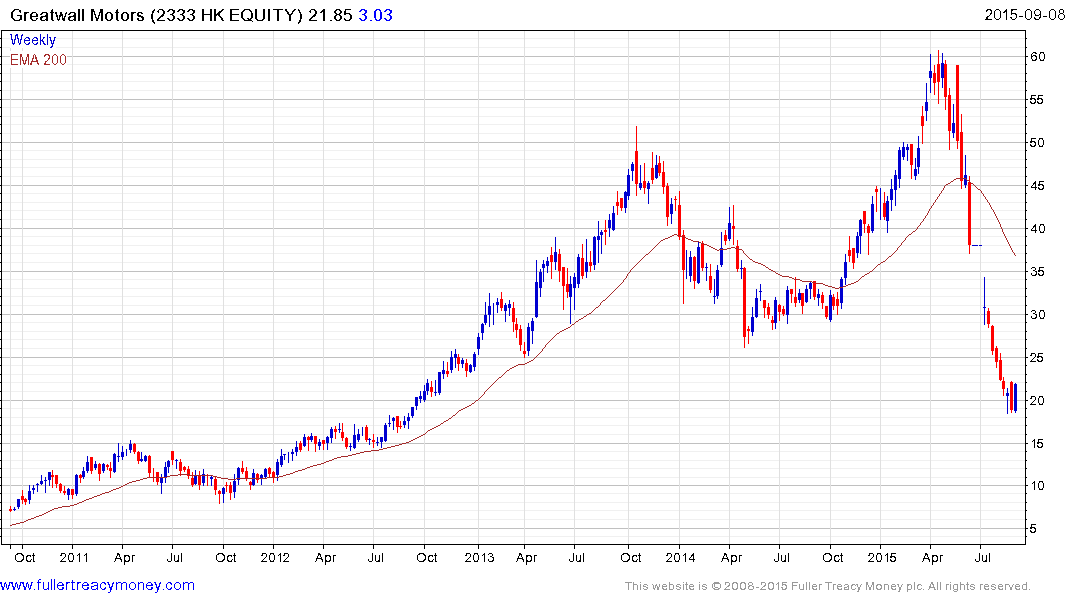Click the y-axis label 40

(x=1038, y=229)
